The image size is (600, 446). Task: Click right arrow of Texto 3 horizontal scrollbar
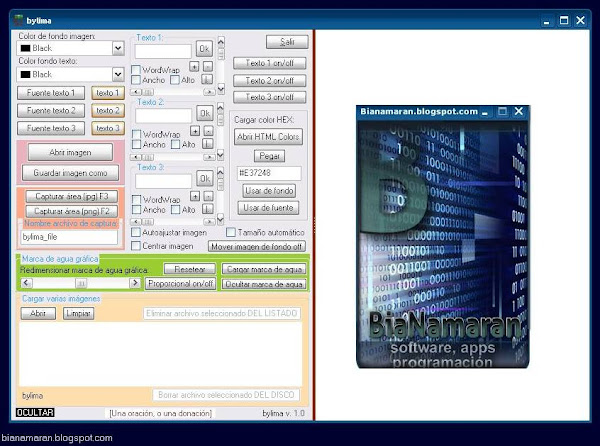209,221
